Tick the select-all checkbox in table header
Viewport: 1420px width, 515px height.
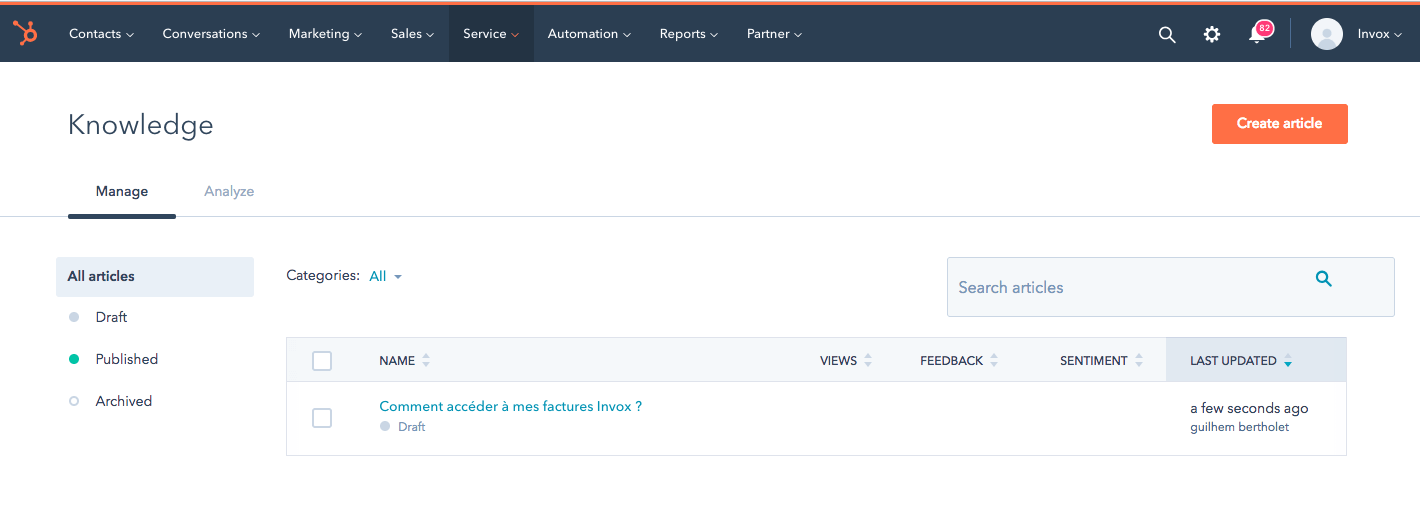322,361
